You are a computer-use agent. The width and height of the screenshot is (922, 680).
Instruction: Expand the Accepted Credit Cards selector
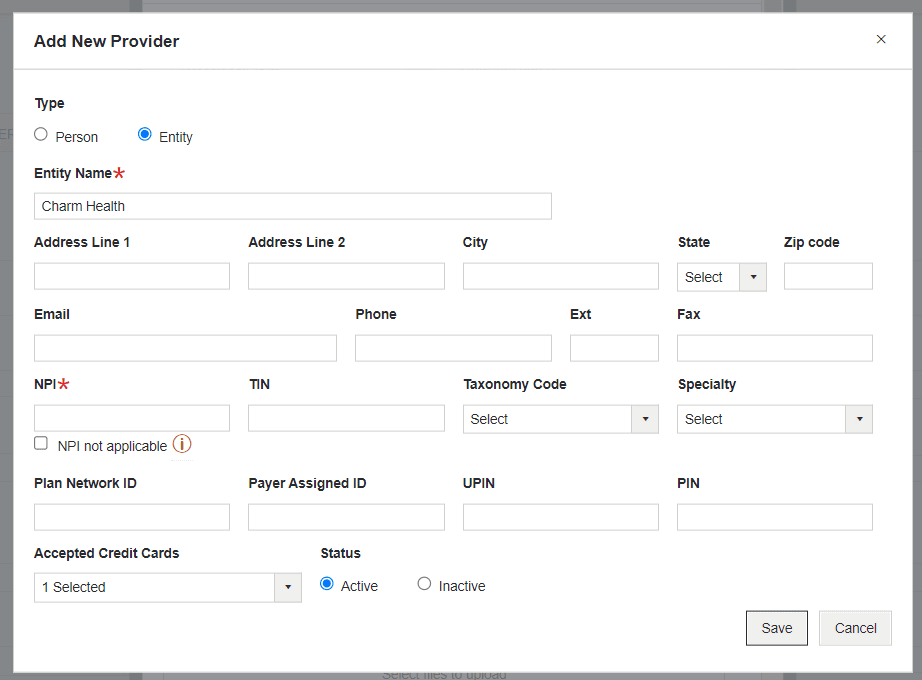tap(288, 587)
